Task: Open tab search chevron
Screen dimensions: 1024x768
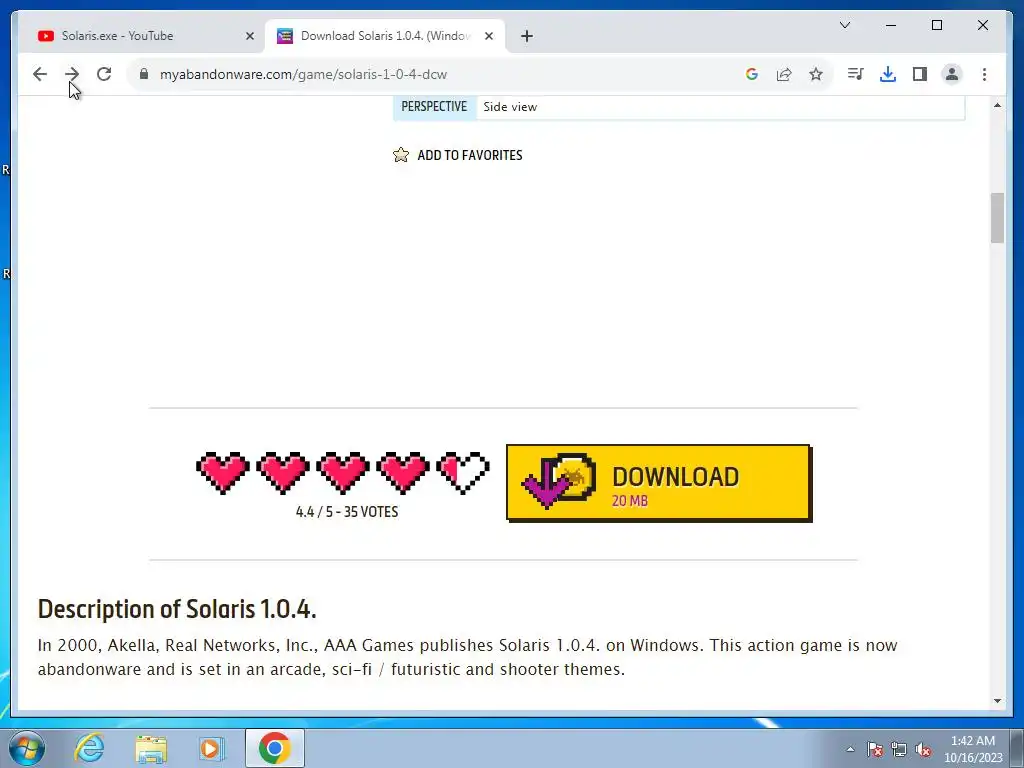Action: [844, 25]
